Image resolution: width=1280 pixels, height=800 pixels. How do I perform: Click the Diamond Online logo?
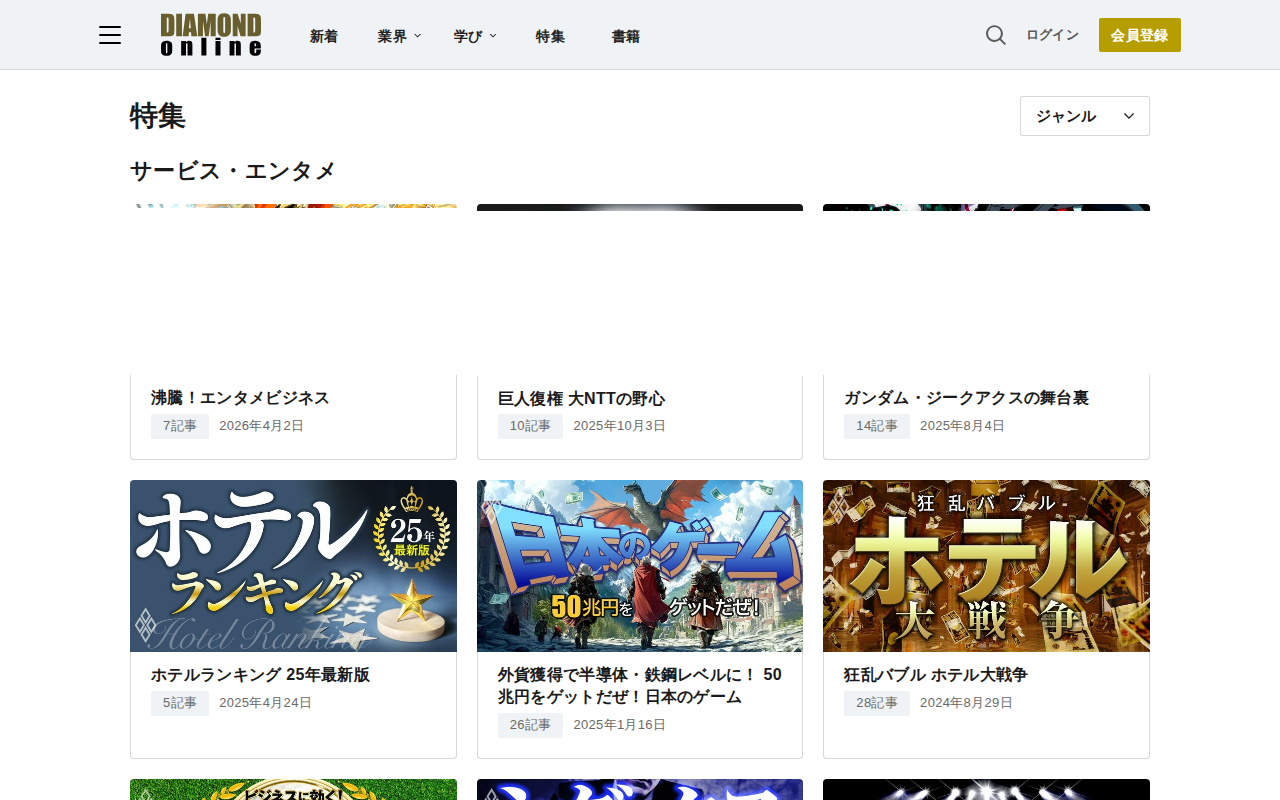(211, 35)
